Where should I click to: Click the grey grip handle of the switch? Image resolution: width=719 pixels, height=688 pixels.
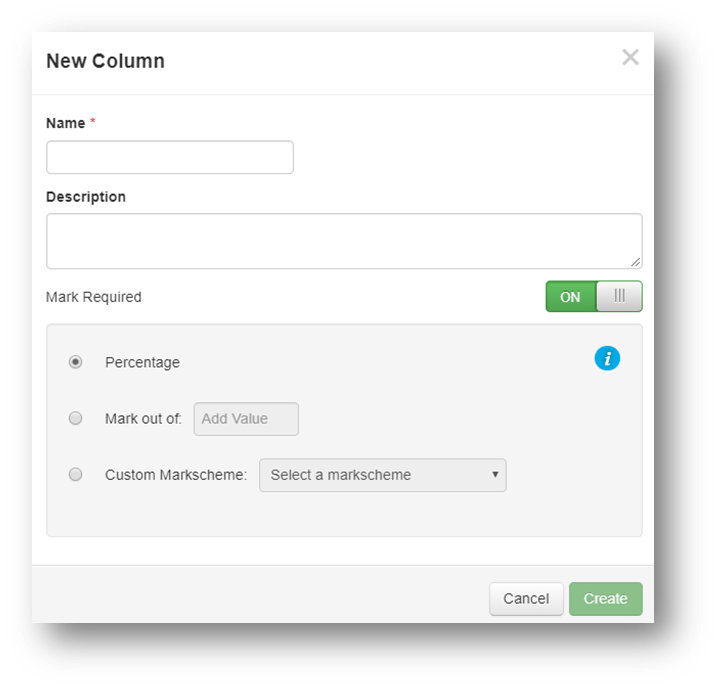click(x=619, y=296)
